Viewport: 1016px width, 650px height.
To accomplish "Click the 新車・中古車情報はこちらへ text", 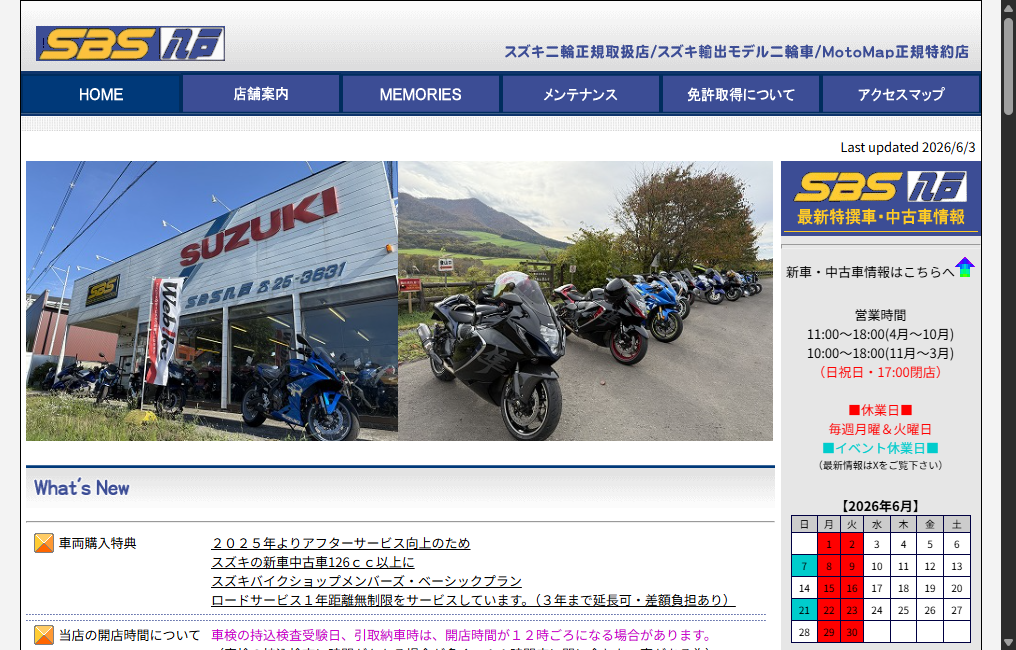I will coord(870,272).
